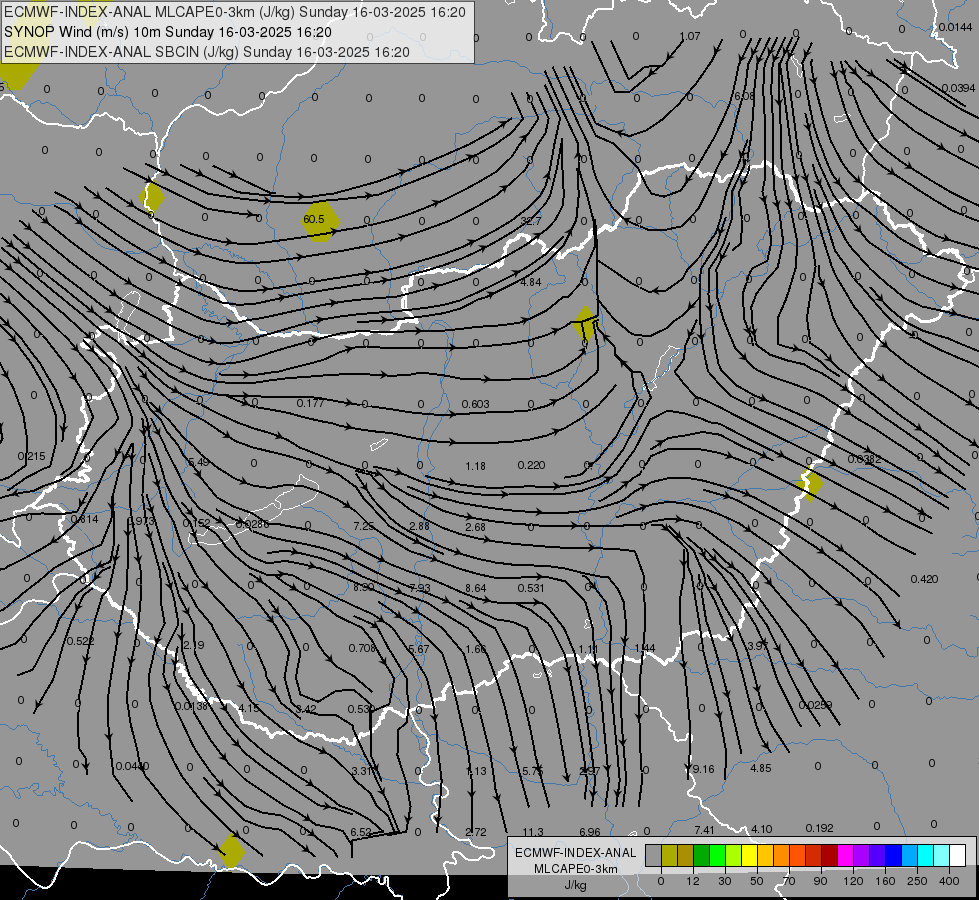Click the legend tick label 70
979x900 pixels.
click(x=789, y=881)
